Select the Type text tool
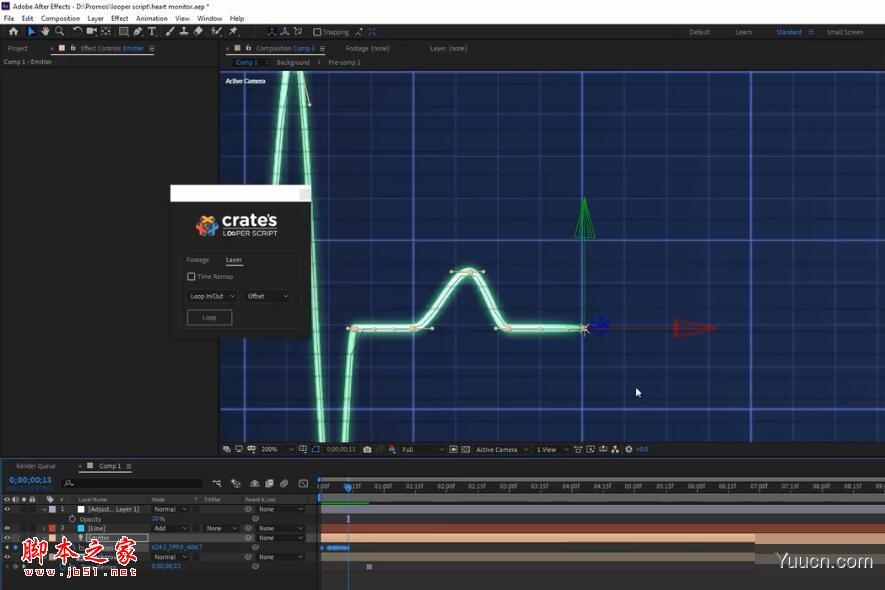 (152, 32)
